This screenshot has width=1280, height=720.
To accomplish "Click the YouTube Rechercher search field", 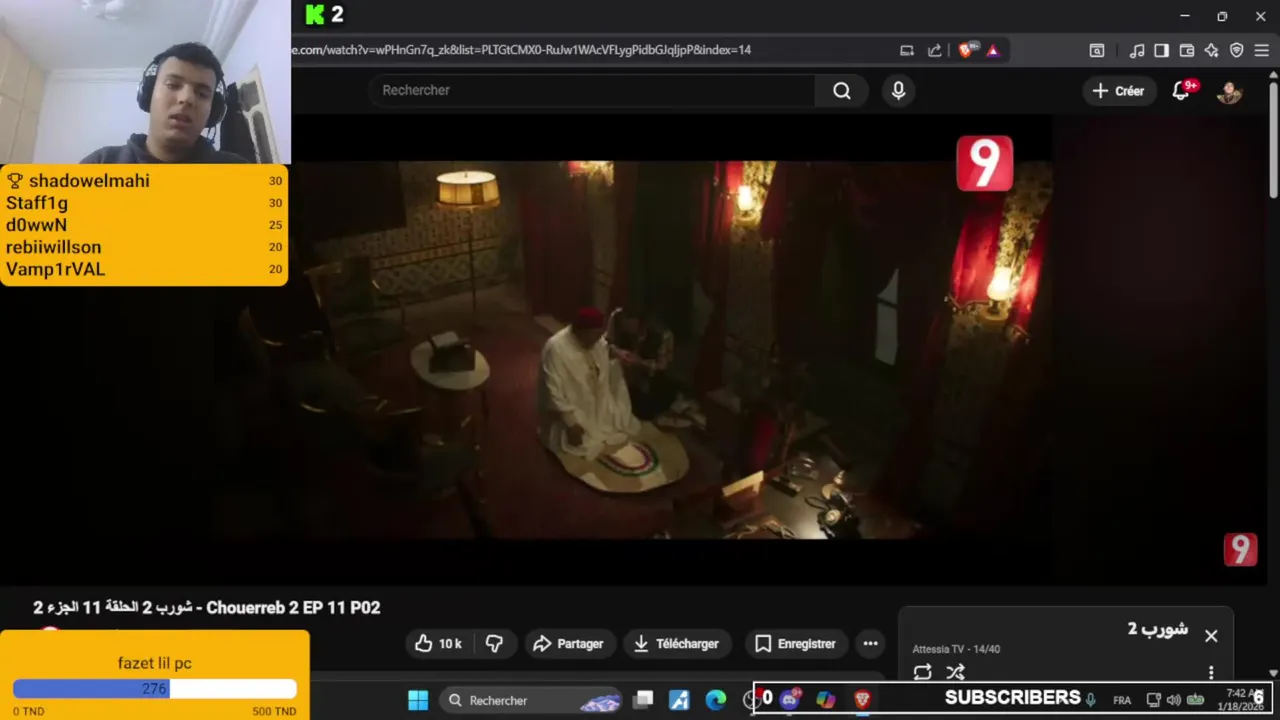I will click(x=592, y=90).
